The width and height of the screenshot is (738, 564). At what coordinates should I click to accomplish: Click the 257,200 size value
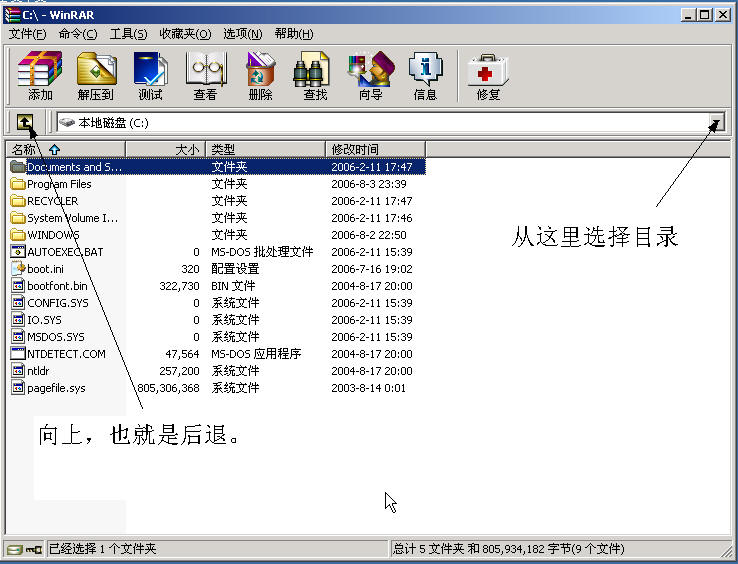(179, 371)
